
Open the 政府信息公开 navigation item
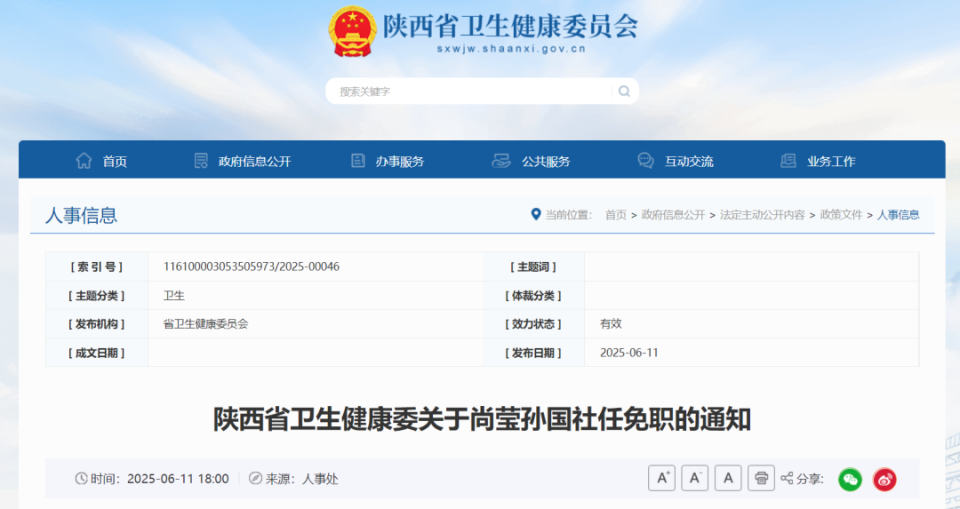coord(255,161)
